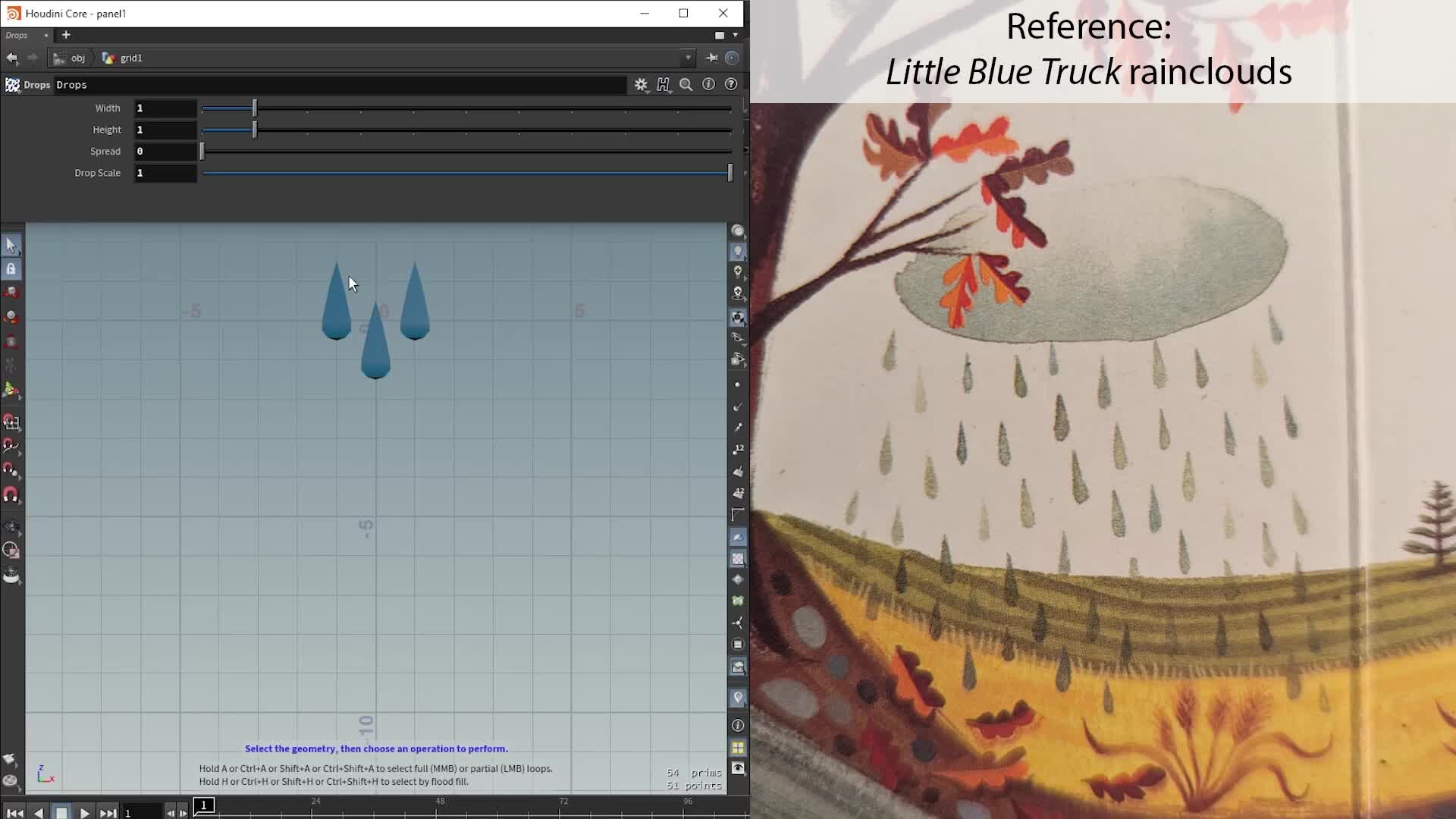Click the Drop Scale value field

165,173
